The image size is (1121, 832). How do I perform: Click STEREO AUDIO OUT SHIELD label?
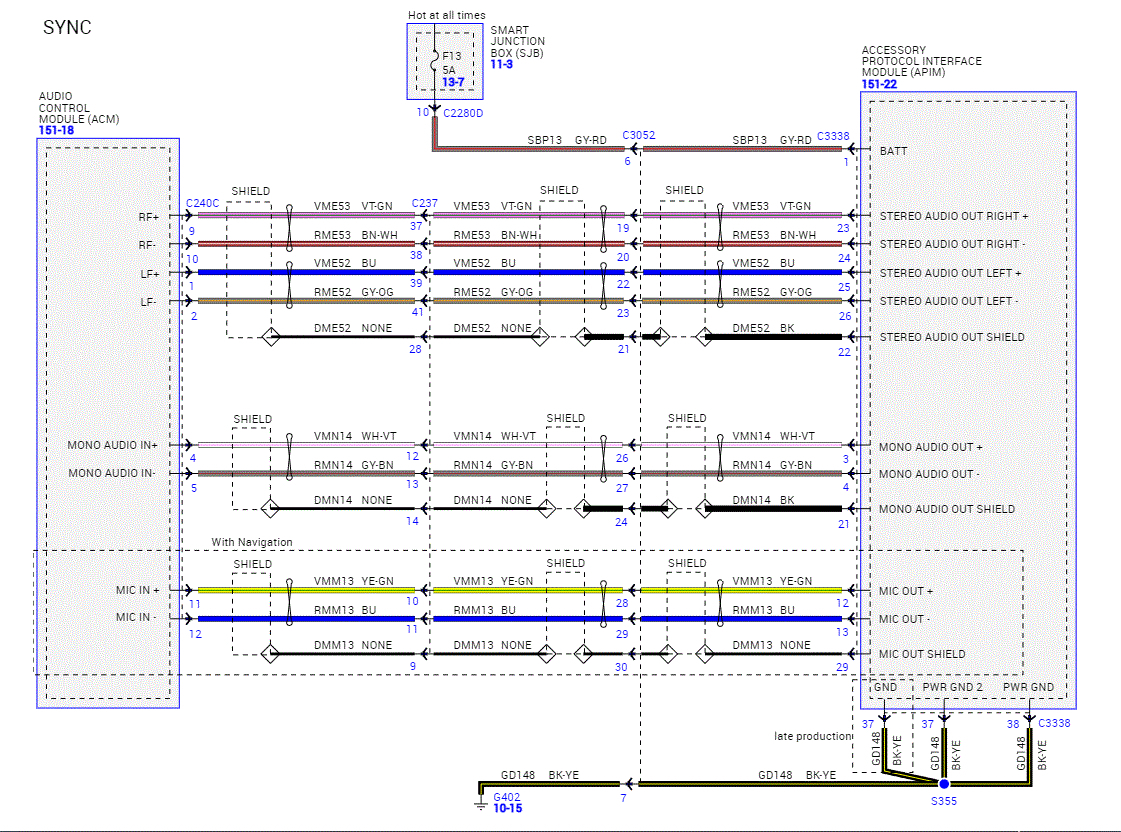coord(952,337)
